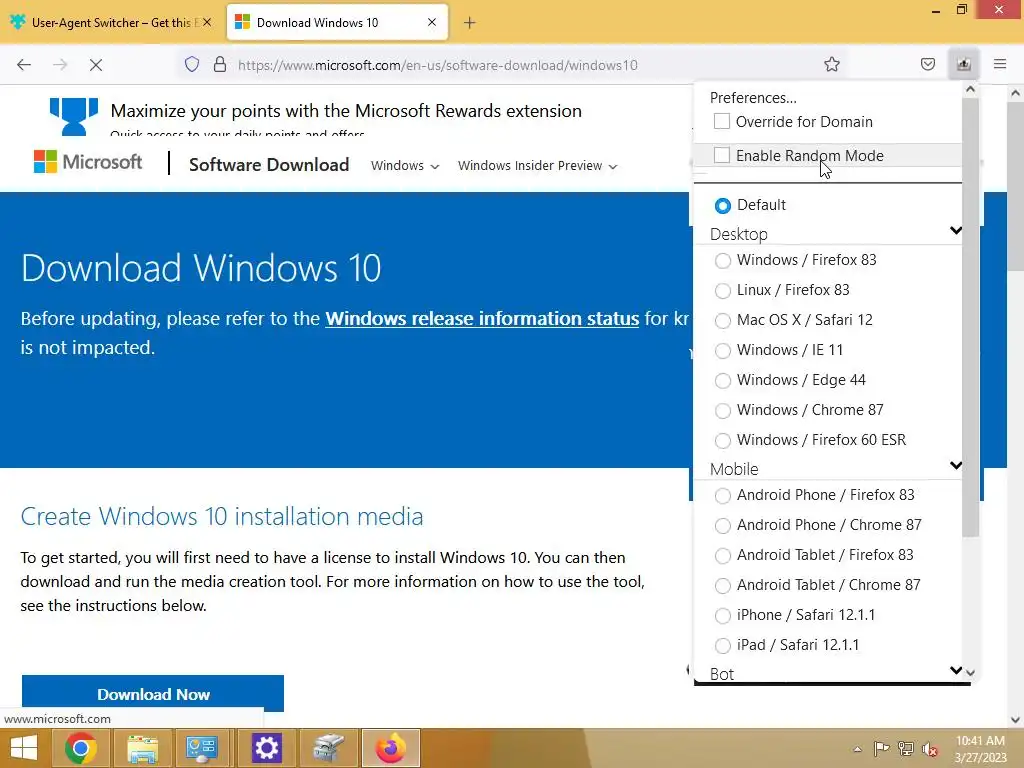
Task: Bookmark this page with the star icon
Action: (x=831, y=65)
